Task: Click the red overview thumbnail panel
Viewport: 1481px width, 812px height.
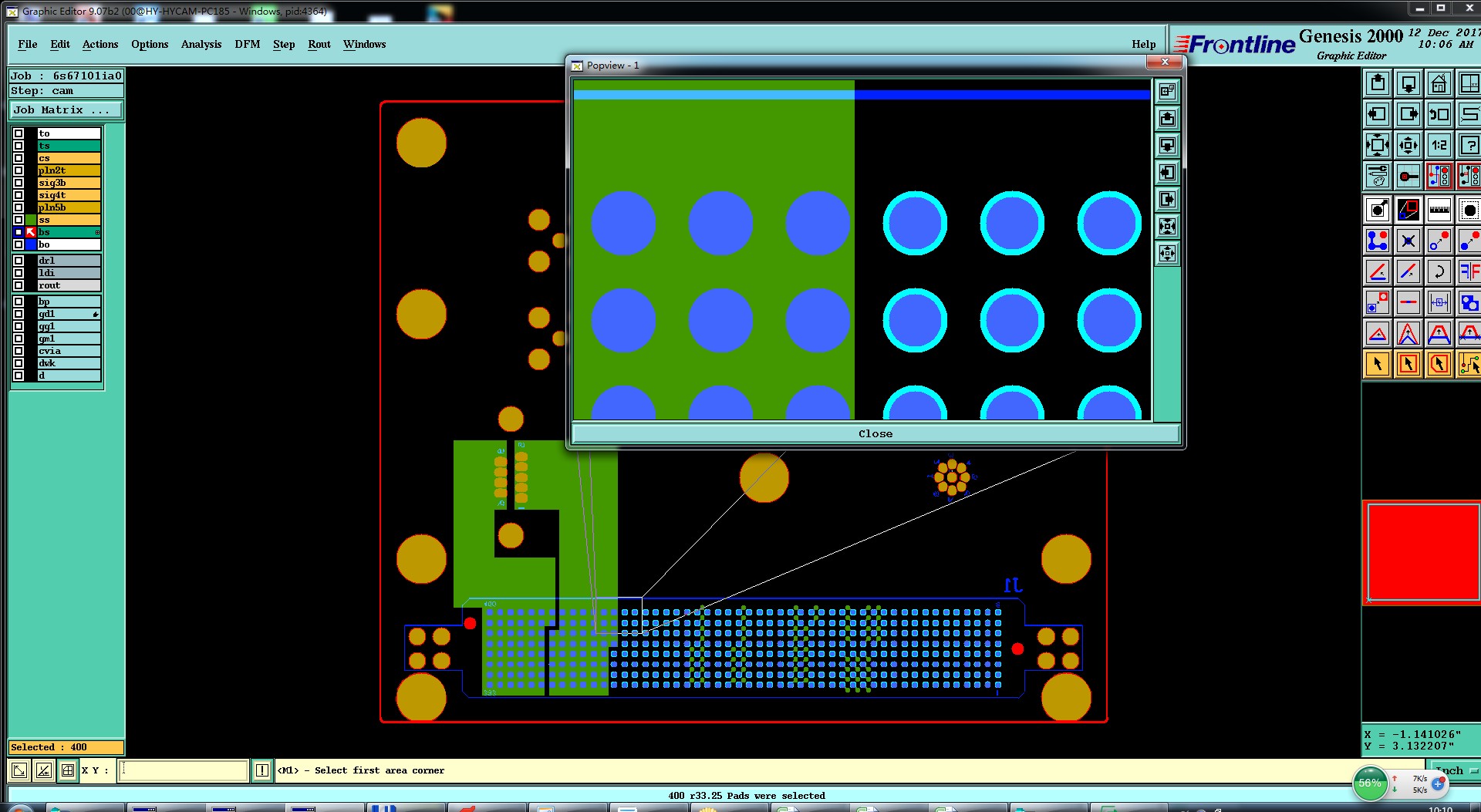Action: pos(1422,553)
